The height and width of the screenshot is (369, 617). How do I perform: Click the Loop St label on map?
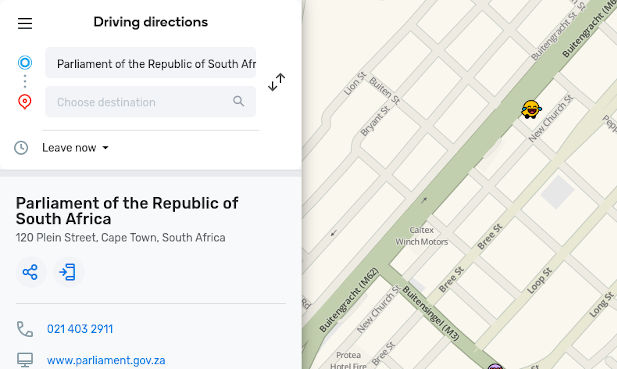(x=540, y=280)
